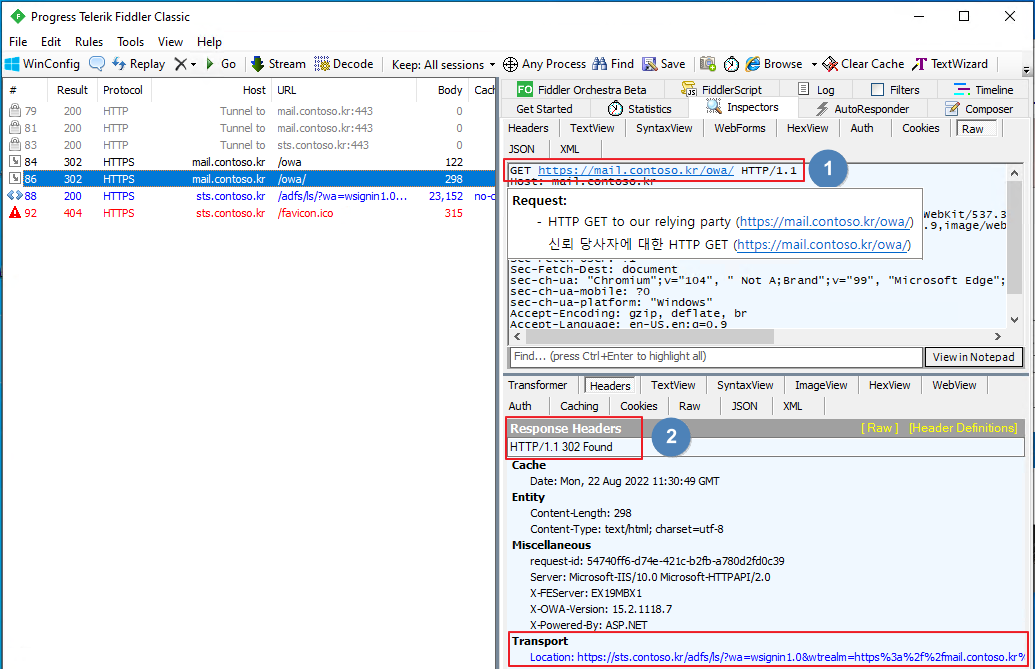
Task: Click Clear Cache in the toolbar
Action: pyautogui.click(x=863, y=64)
